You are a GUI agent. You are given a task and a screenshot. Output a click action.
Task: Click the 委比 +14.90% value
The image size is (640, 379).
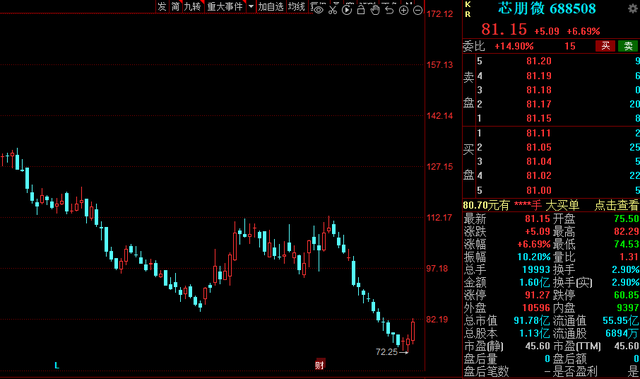[514, 46]
